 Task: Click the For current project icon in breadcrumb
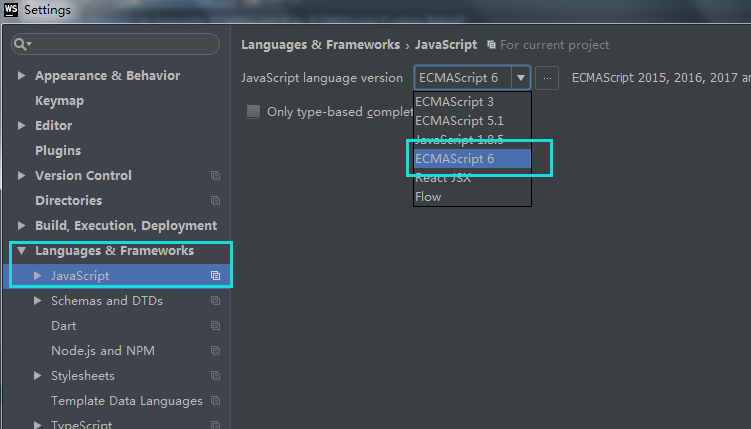(491, 45)
